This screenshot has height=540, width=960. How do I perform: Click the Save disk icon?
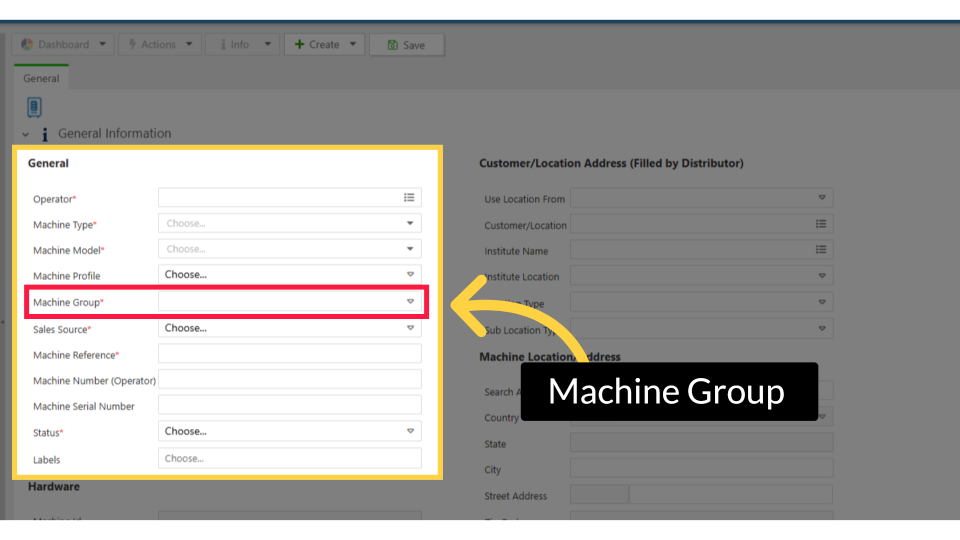(393, 45)
